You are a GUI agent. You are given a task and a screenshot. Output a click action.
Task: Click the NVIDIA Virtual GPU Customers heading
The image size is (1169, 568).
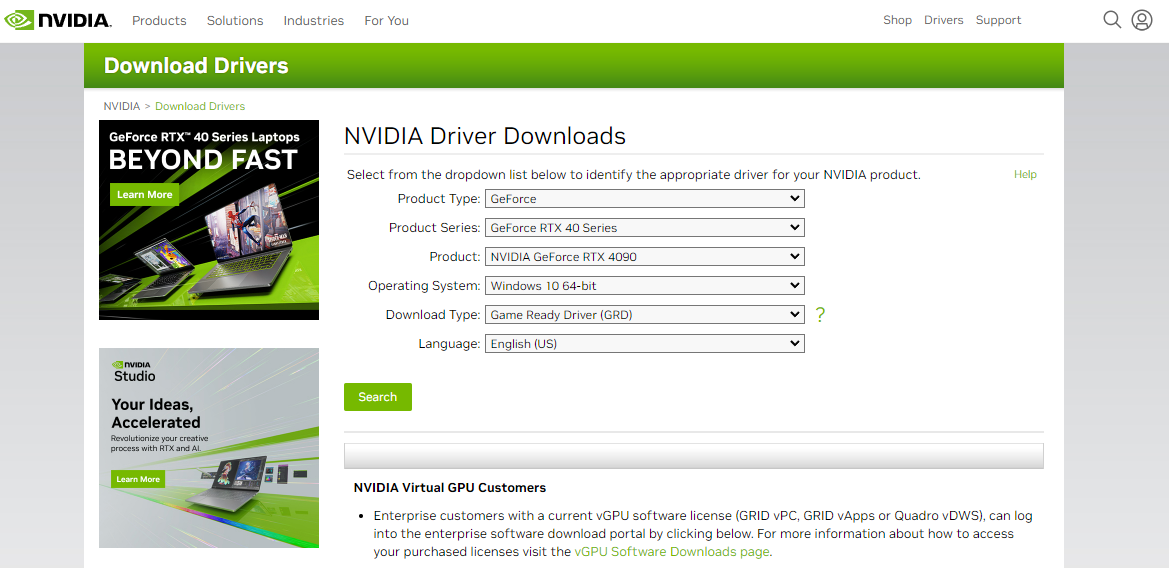(x=450, y=487)
